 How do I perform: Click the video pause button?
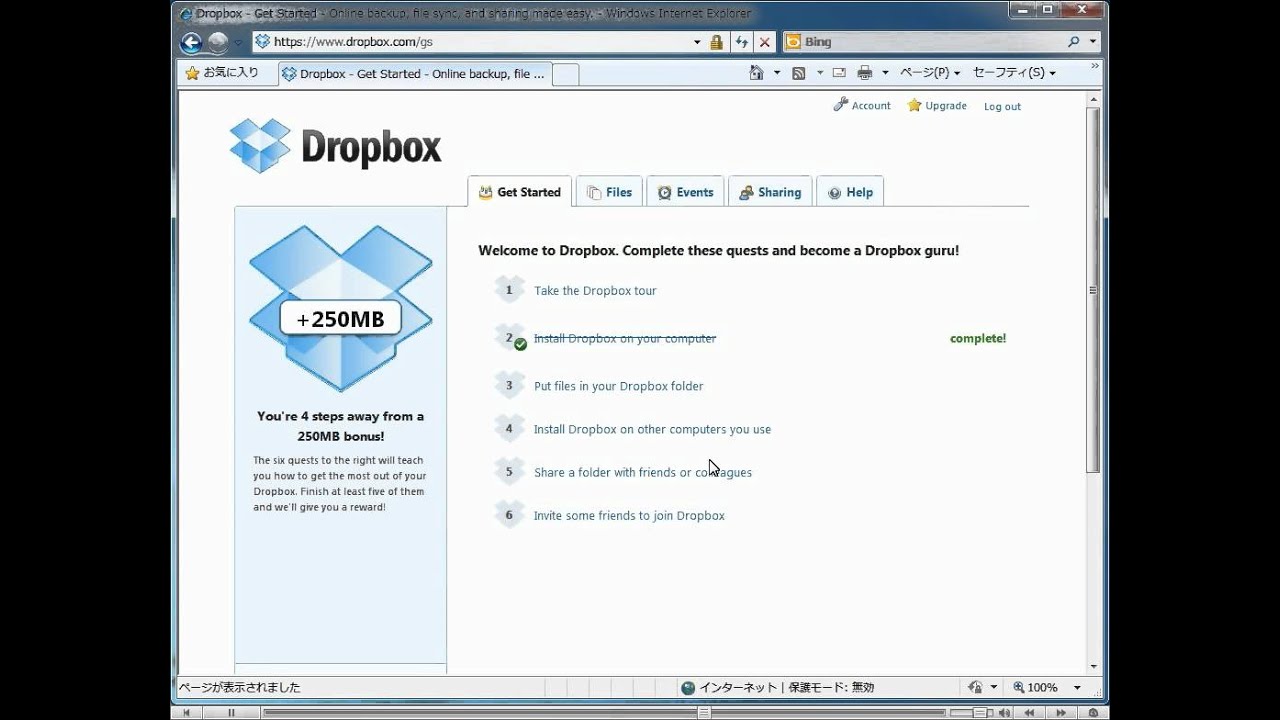(x=231, y=713)
